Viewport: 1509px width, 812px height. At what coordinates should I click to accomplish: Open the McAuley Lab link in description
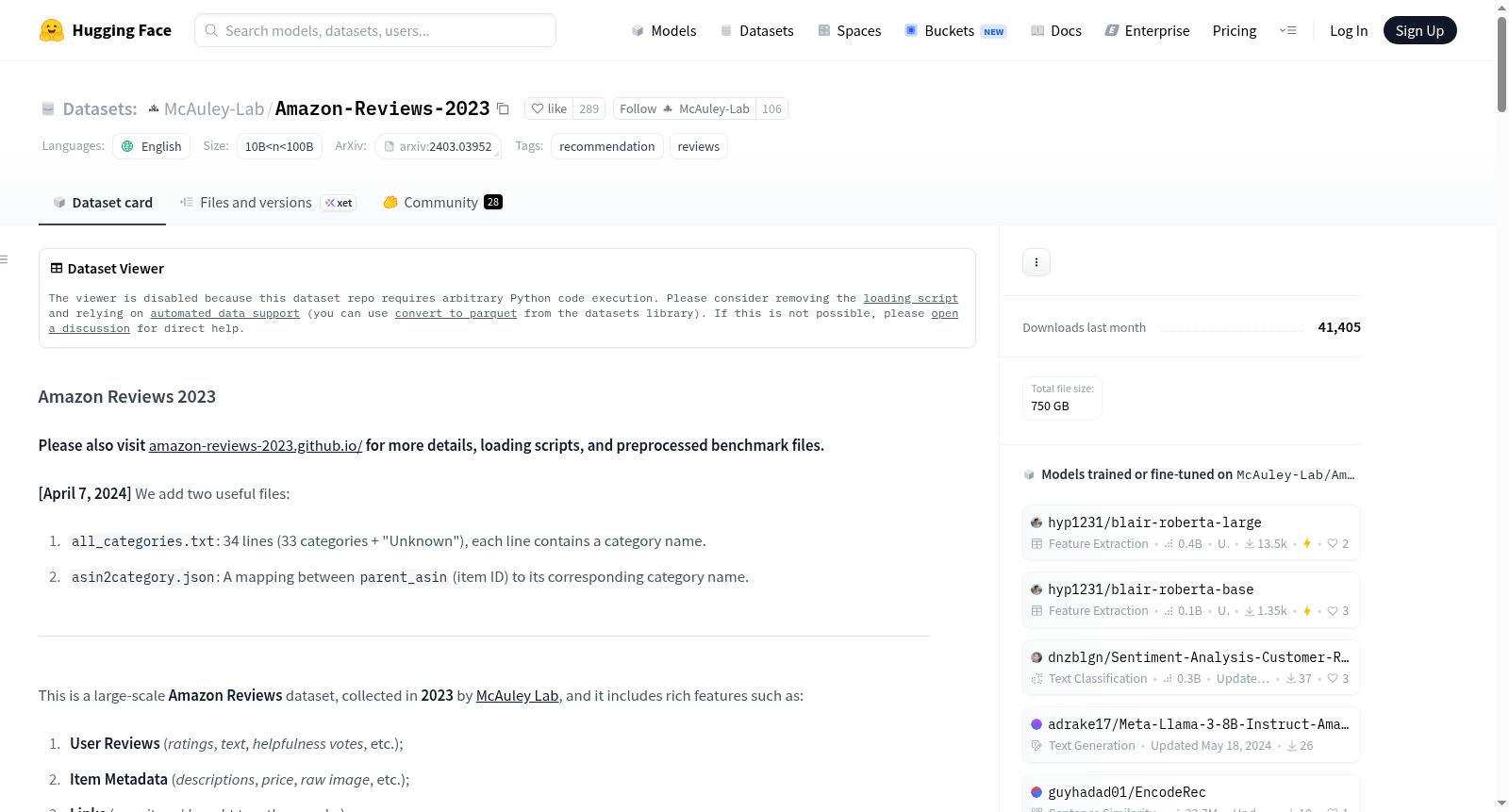pyautogui.click(x=518, y=696)
